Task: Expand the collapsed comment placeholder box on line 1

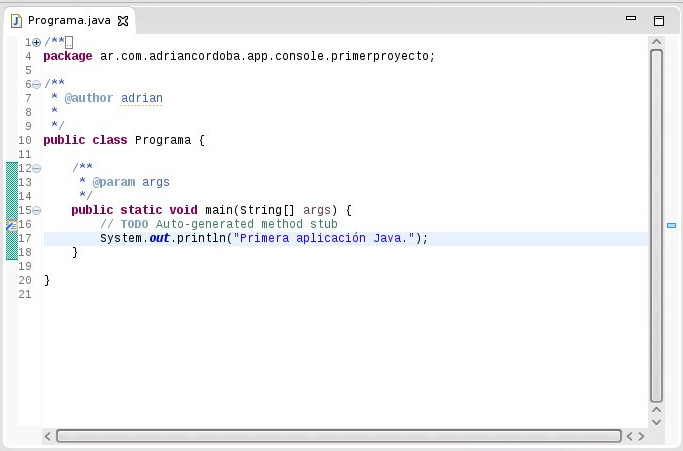Action: point(69,42)
